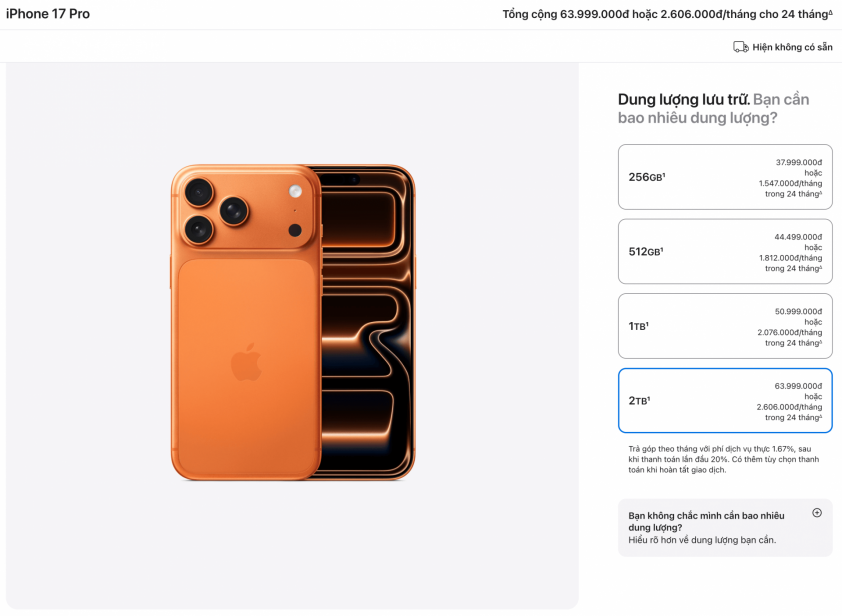The height and width of the screenshot is (616, 842).
Task: Click the footnote superscript beside 256GB
Action: tap(663, 175)
